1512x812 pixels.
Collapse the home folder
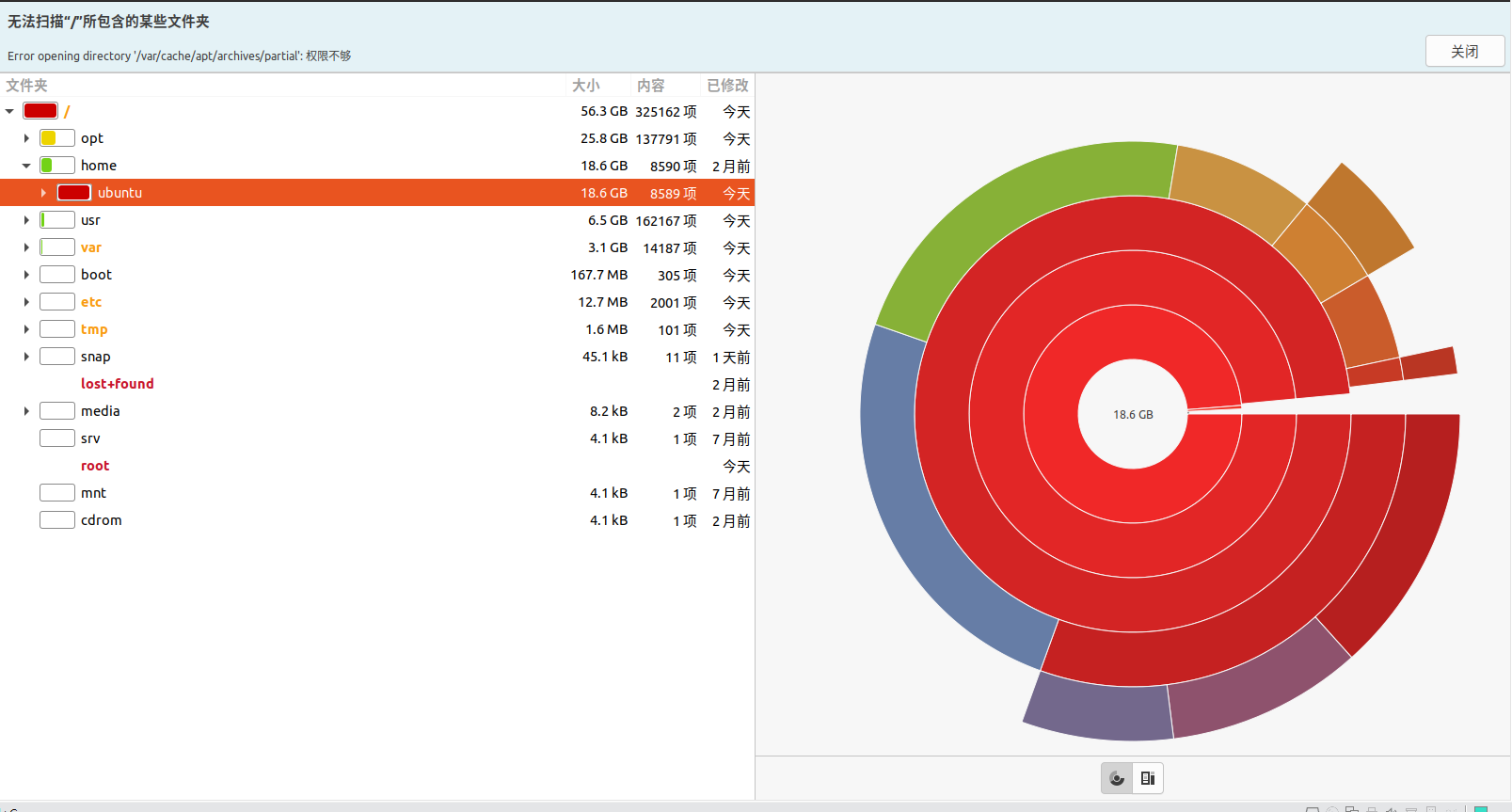click(26, 166)
